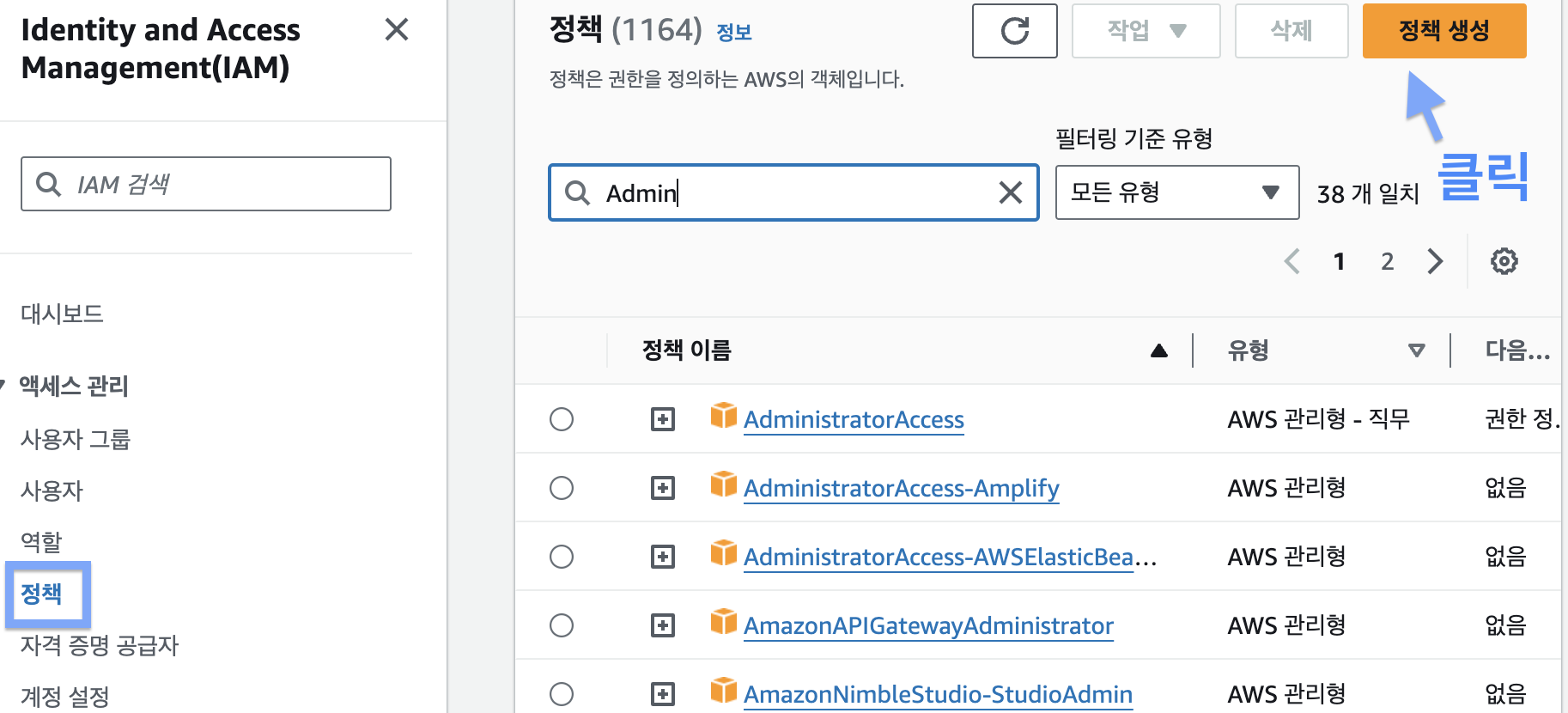
Task: Navigate to 정책 in the sidebar
Action: pyautogui.click(x=41, y=594)
